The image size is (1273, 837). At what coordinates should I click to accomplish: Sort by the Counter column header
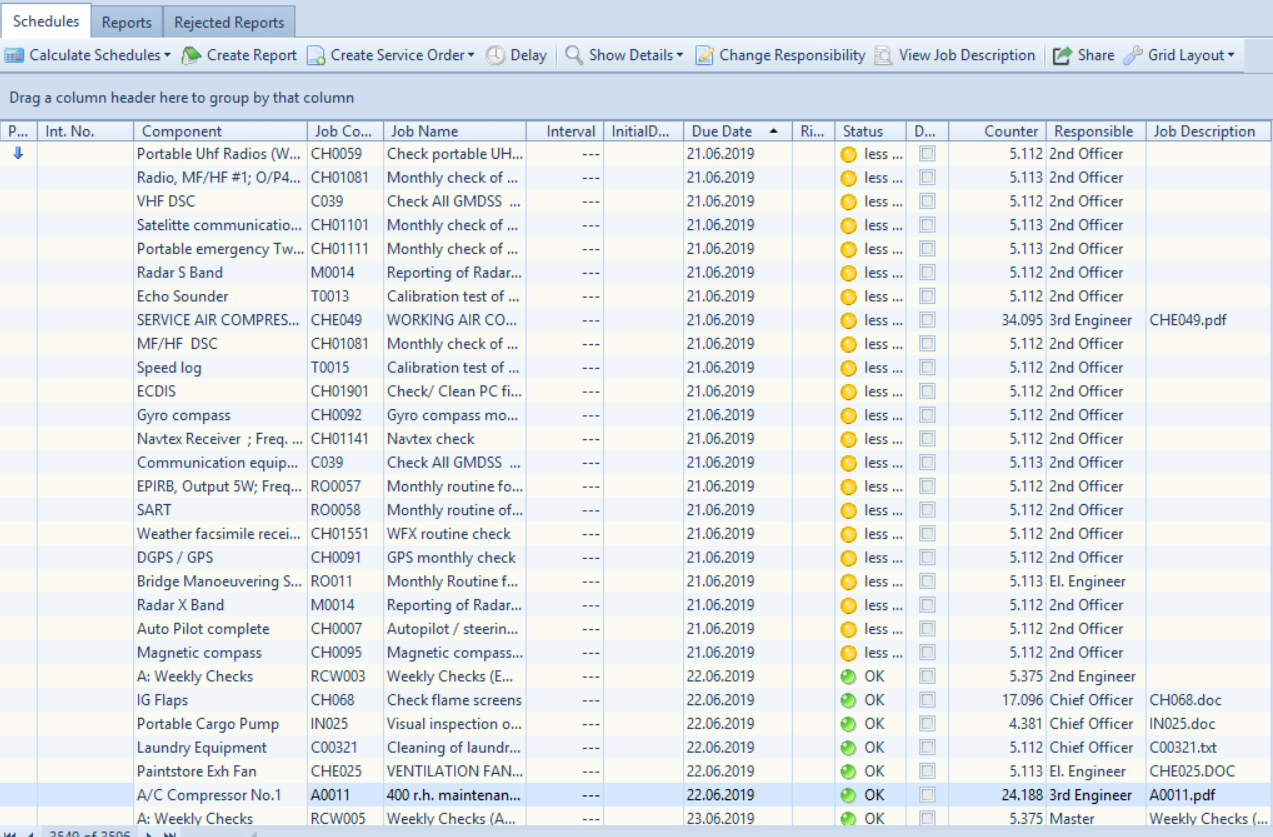997,131
